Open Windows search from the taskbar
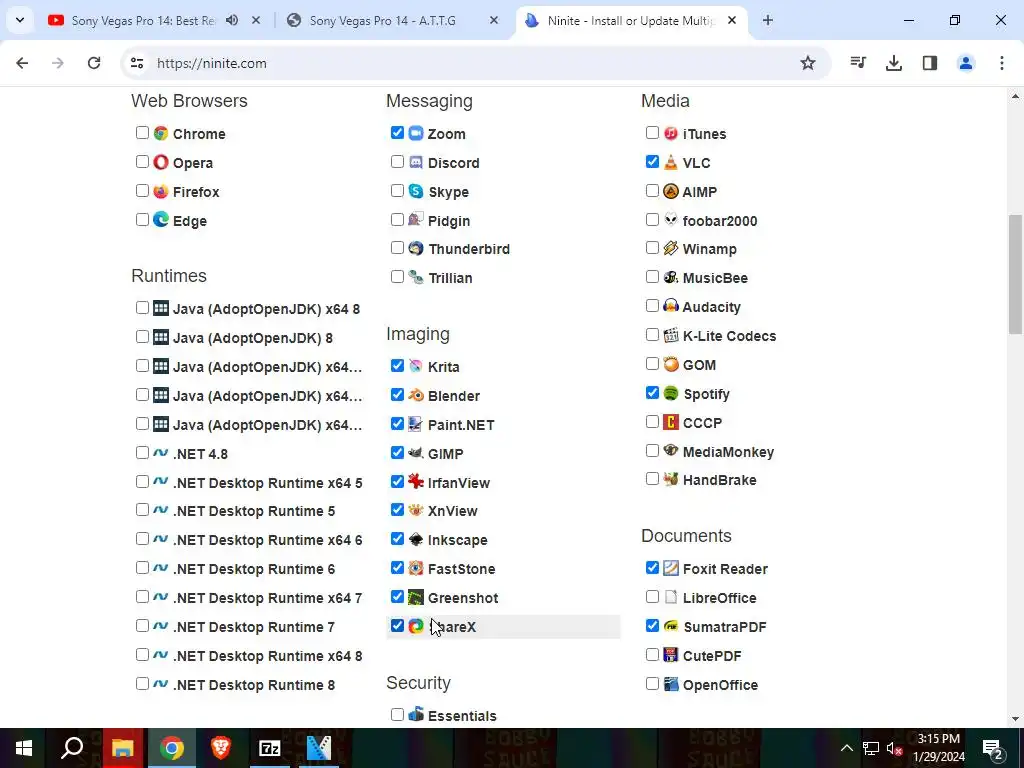Viewport: 1024px width, 768px height. pyautogui.click(x=72, y=748)
